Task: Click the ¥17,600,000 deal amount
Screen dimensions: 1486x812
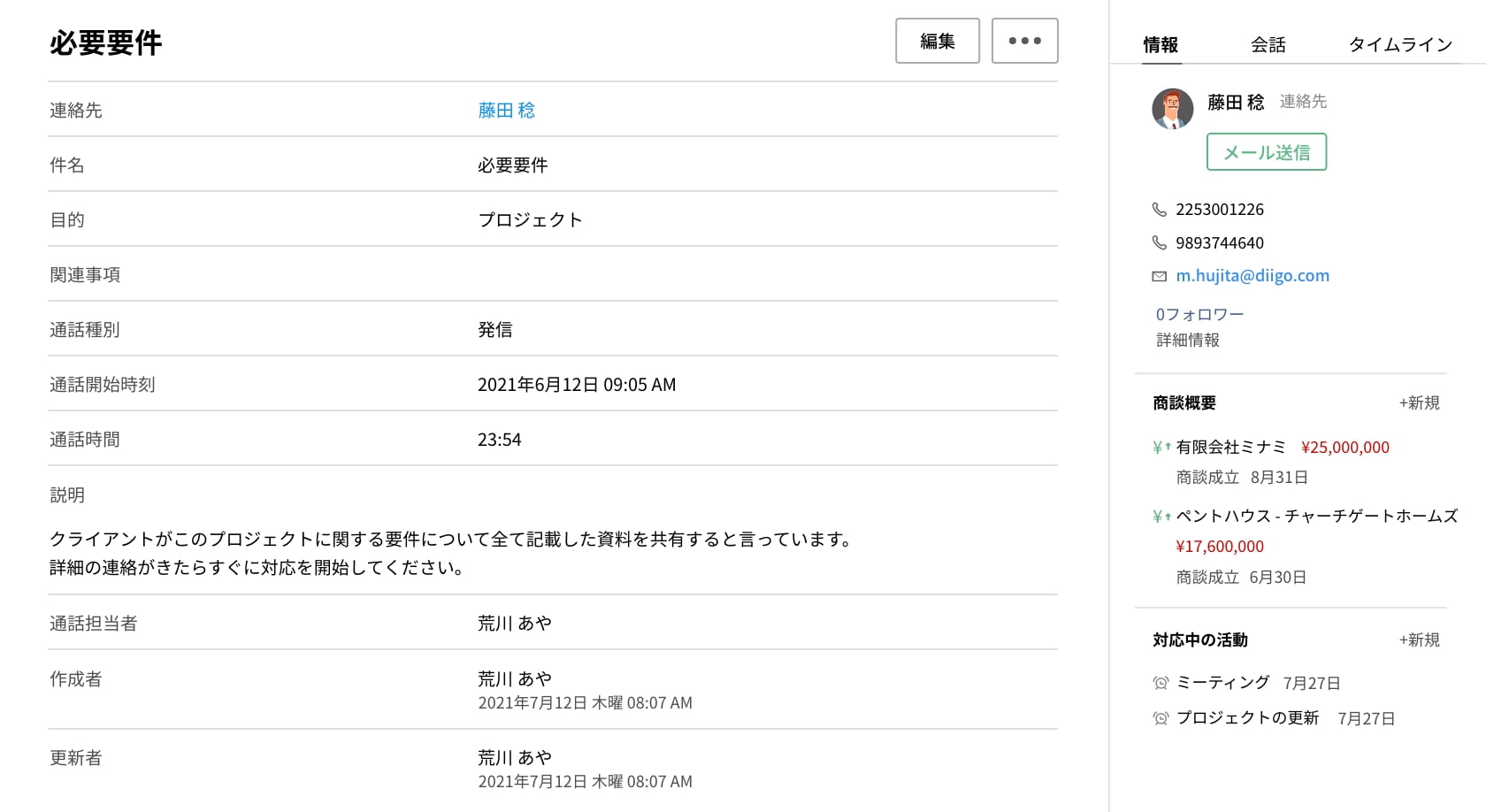Action: (1220, 547)
